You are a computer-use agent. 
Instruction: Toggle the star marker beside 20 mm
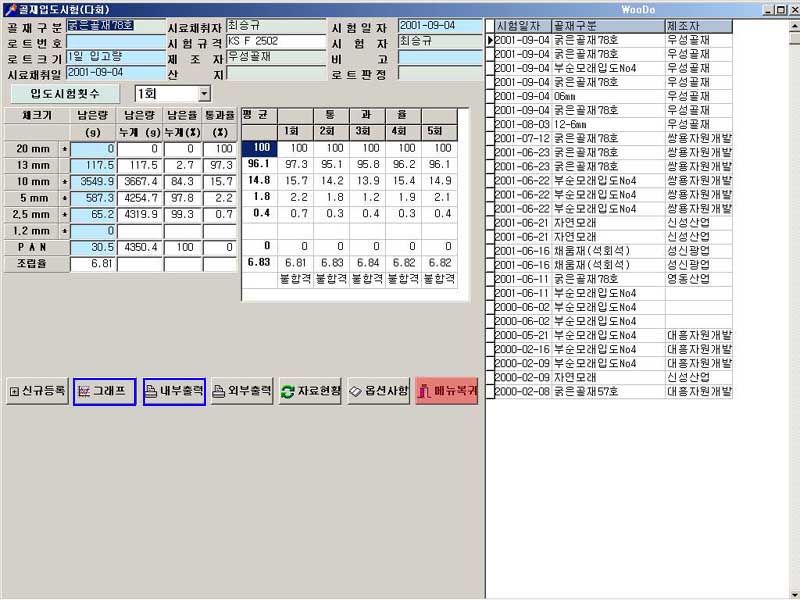coord(65,148)
